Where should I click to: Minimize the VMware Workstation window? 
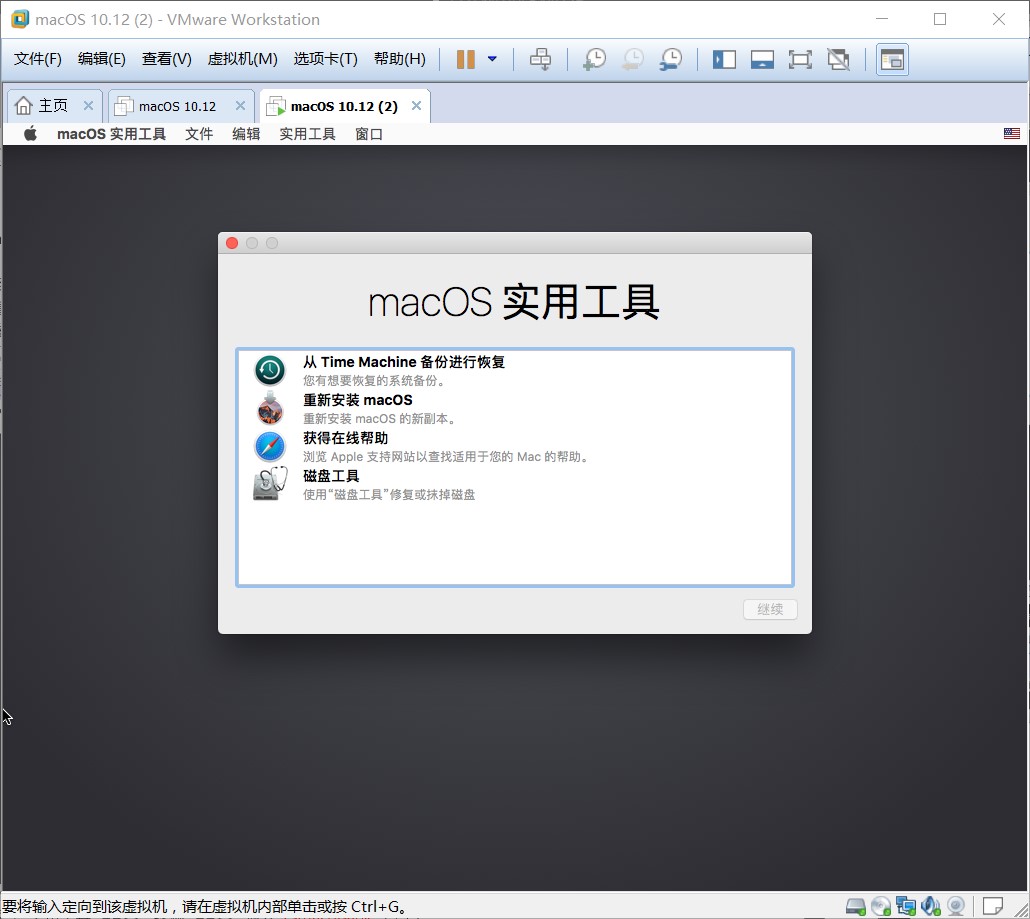point(882,19)
